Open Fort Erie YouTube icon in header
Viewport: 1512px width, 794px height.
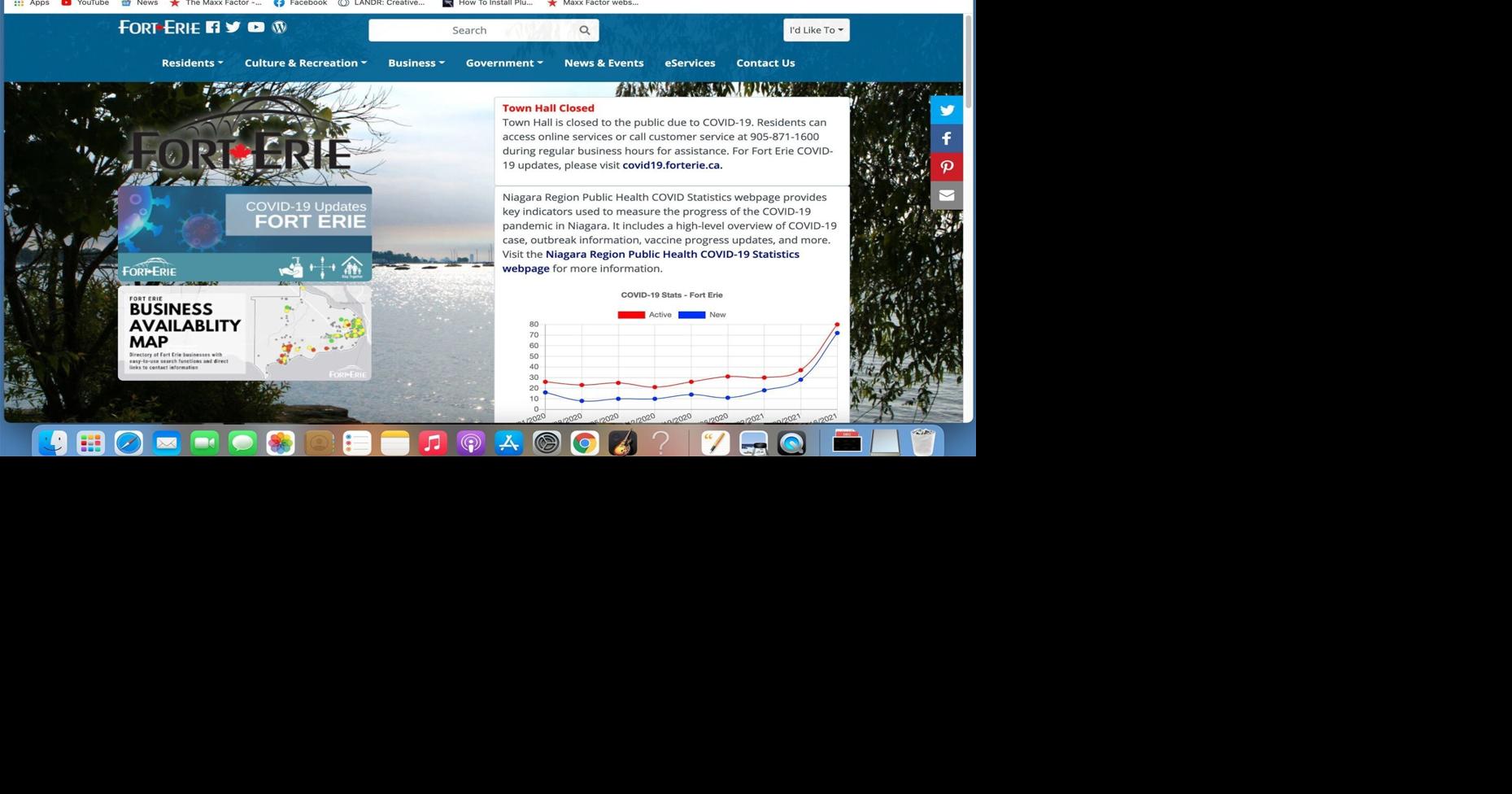pyautogui.click(x=256, y=28)
